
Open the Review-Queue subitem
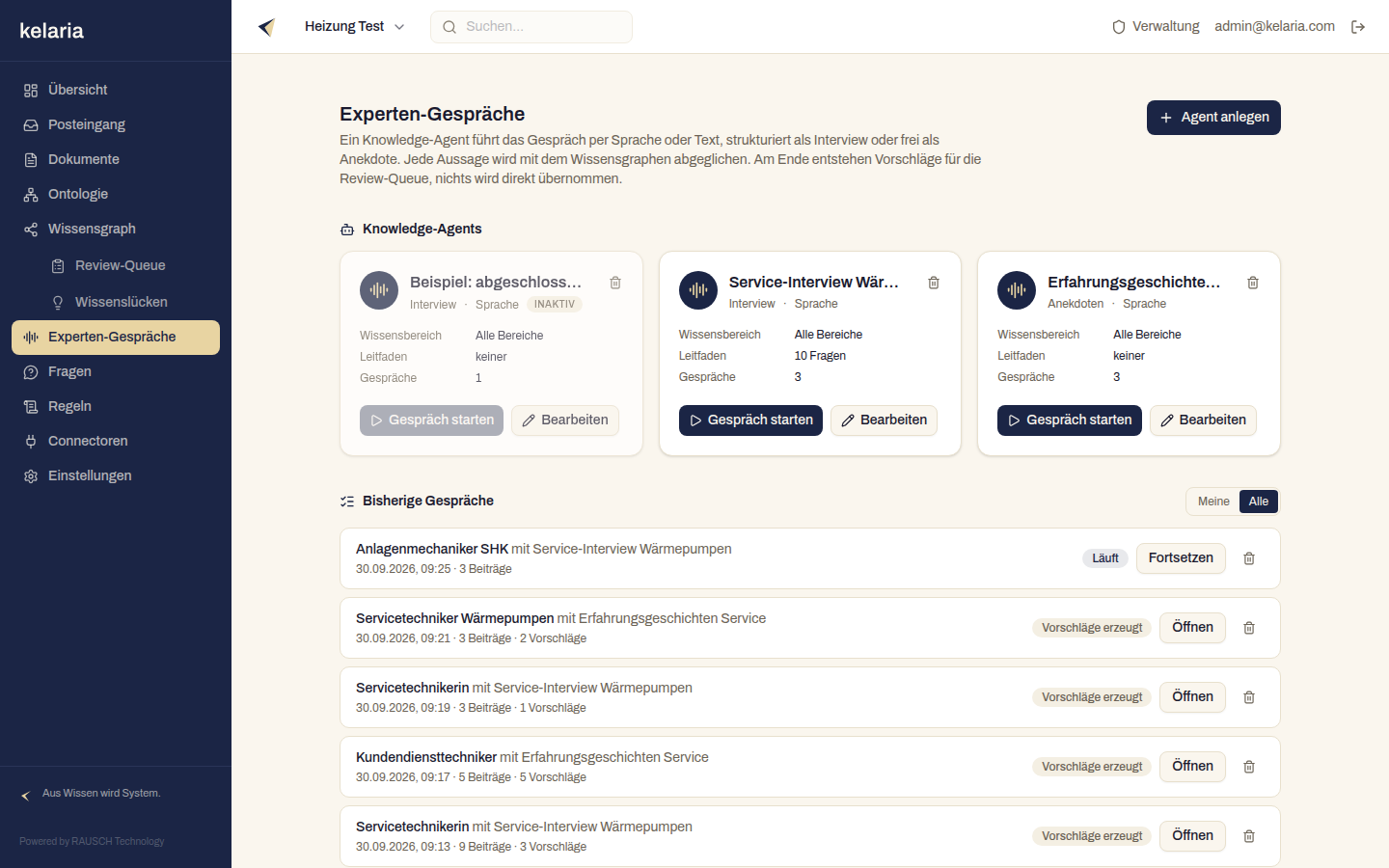tap(129, 265)
